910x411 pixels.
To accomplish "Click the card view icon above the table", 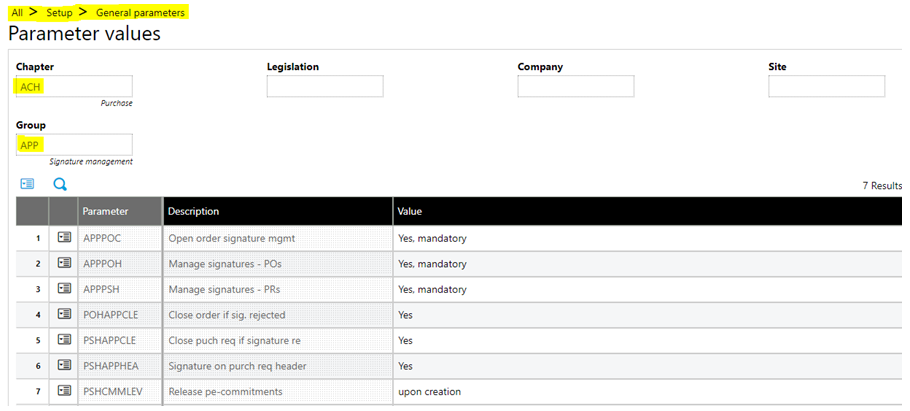I will pyautogui.click(x=27, y=184).
